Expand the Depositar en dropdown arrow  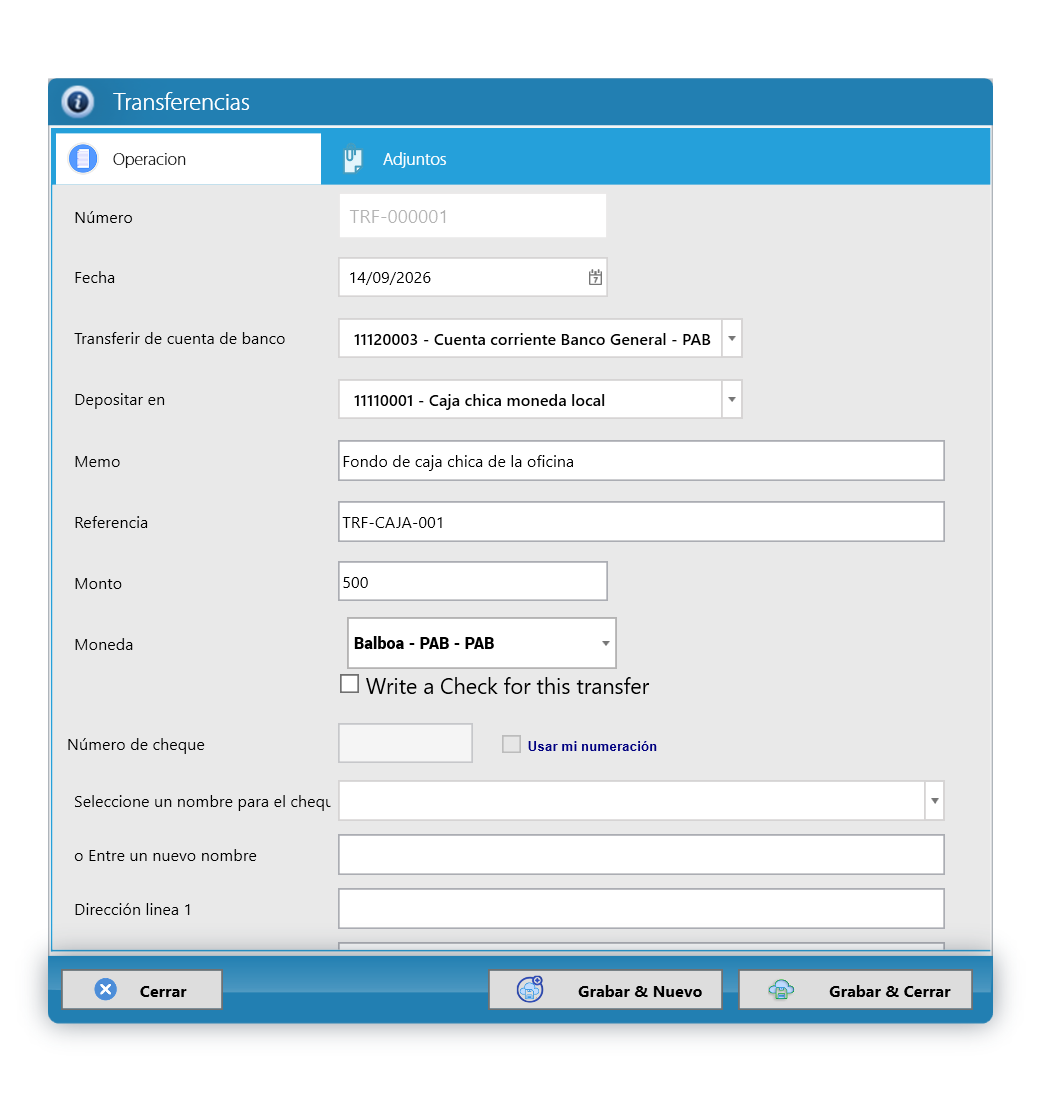tap(732, 400)
